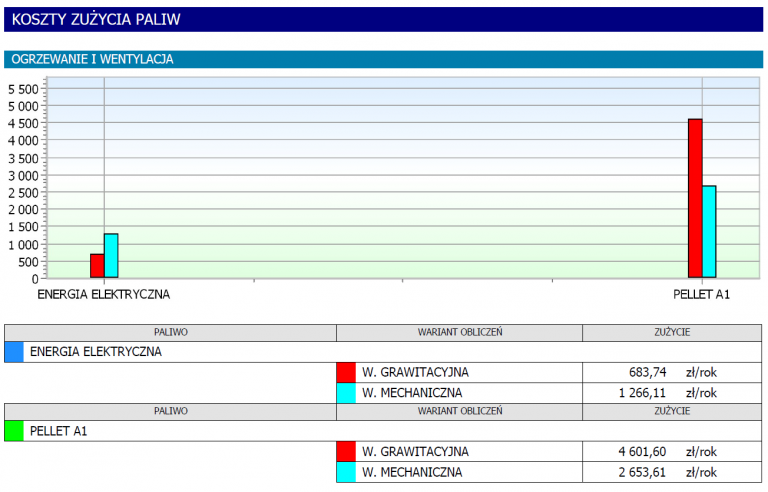The width and height of the screenshot is (768, 492).
Task: Click the KOSZTY ZUŻYCIA PALIW title bar
Action: [x=384, y=20]
